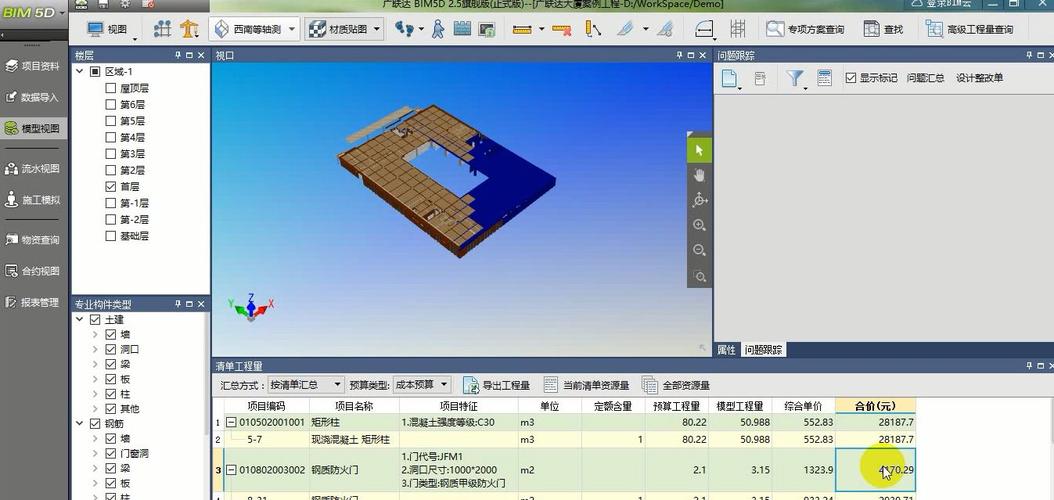
Task: Click 当前清单资源量 button
Action: pos(585,385)
